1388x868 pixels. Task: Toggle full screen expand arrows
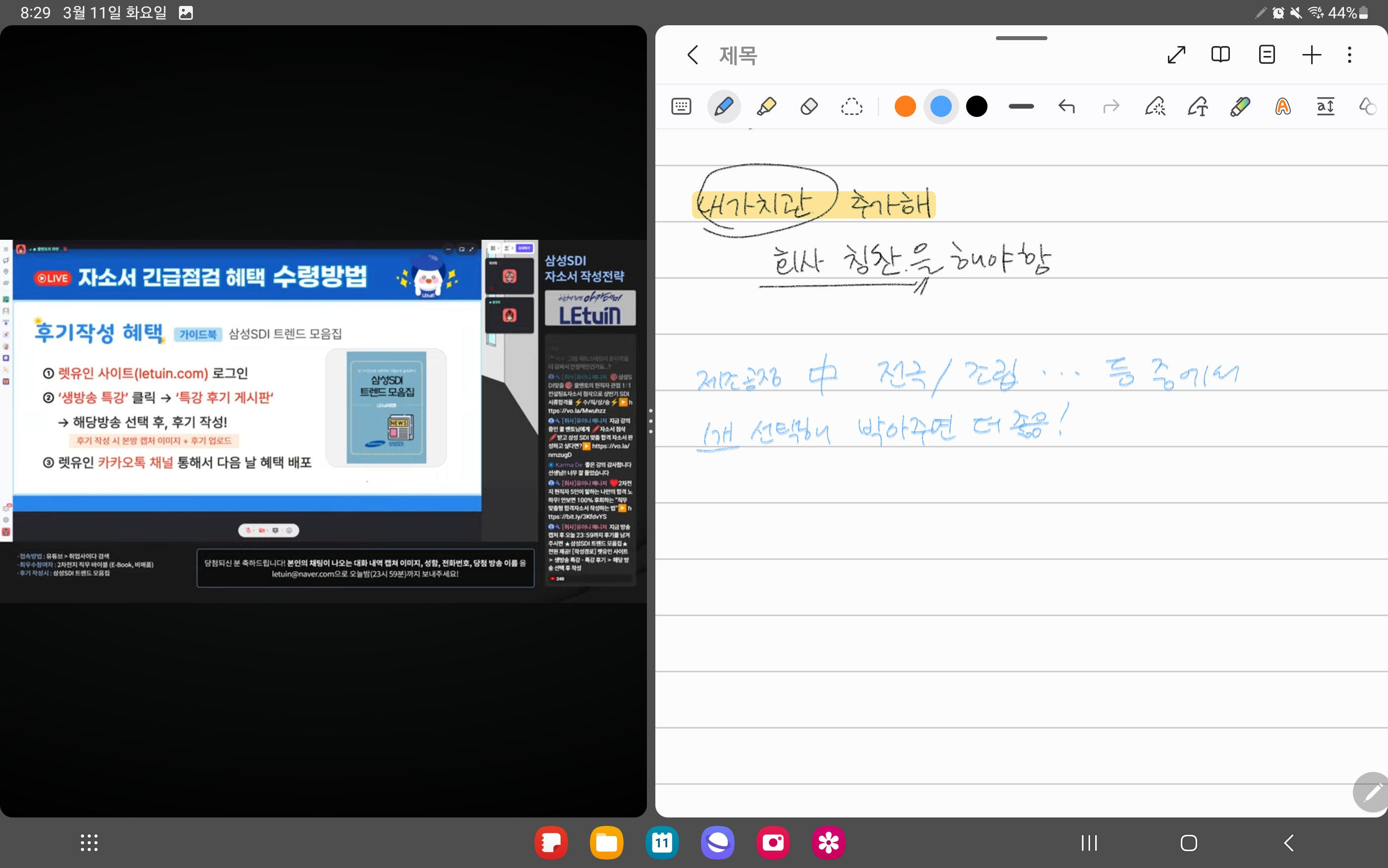(x=1176, y=54)
